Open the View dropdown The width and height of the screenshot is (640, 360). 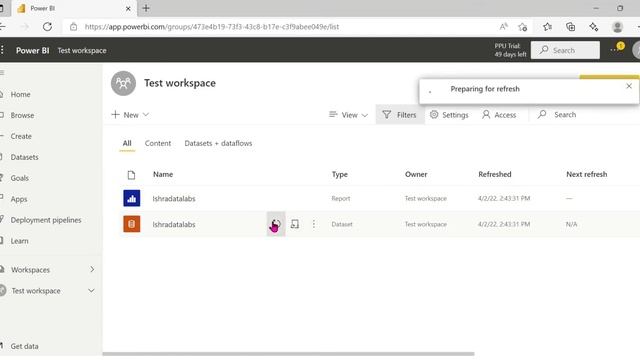(x=348, y=115)
